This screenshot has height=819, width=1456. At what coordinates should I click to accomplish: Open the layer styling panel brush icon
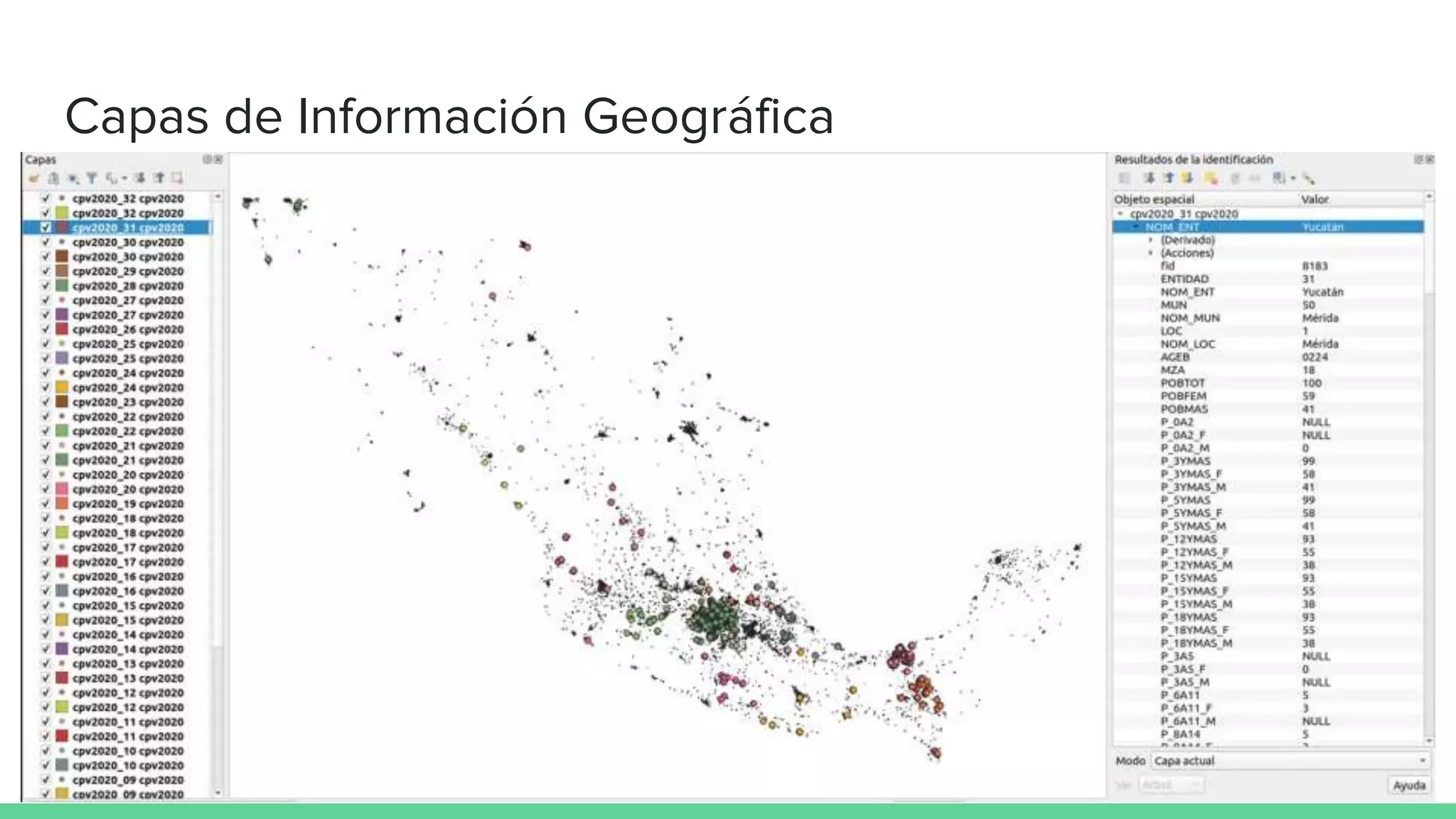coord(33,178)
